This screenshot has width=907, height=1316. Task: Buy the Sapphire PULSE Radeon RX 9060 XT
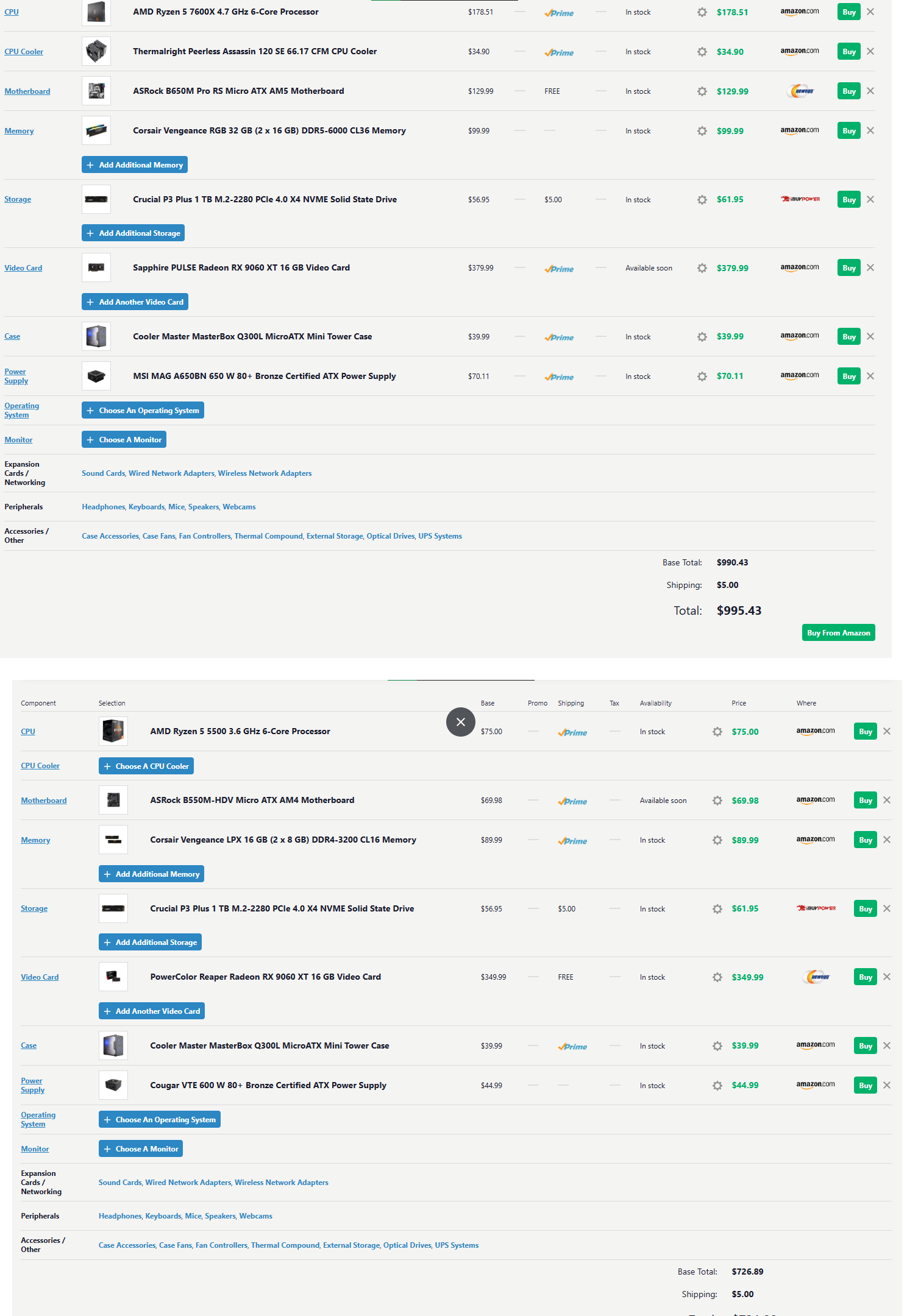(x=849, y=268)
